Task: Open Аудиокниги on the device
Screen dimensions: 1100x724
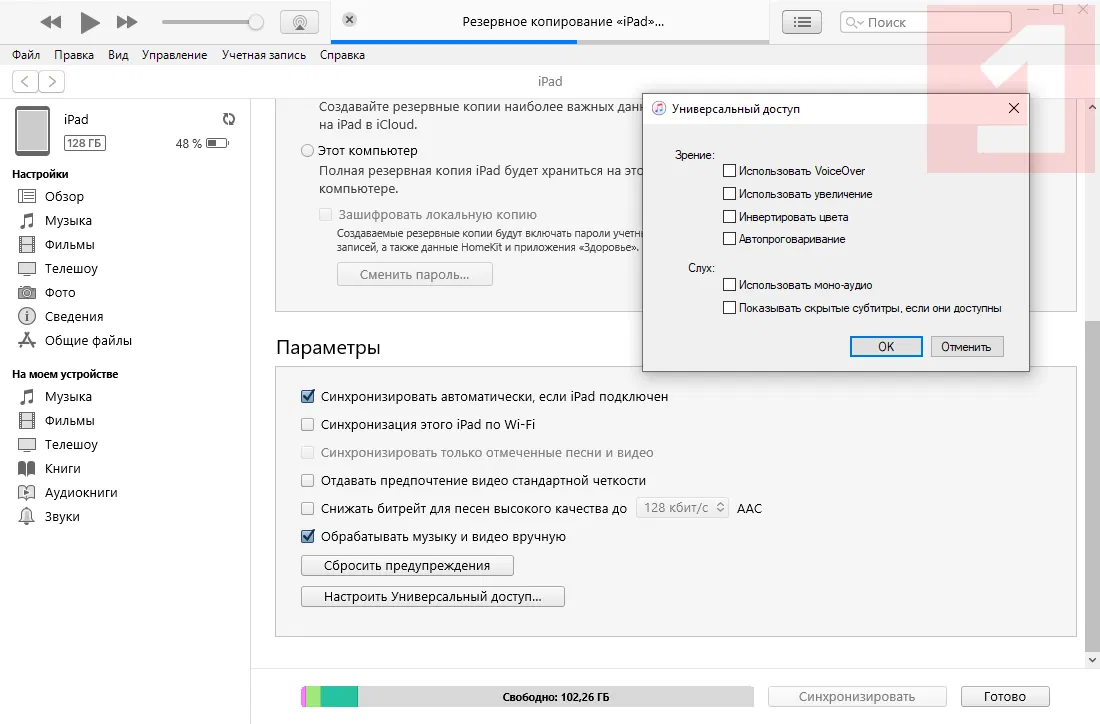Action: pos(81,492)
